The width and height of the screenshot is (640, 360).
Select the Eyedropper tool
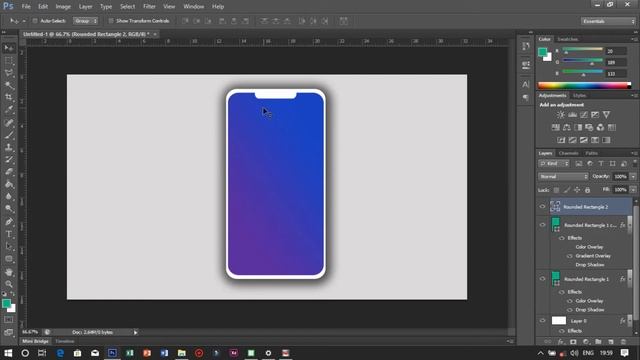(9, 110)
